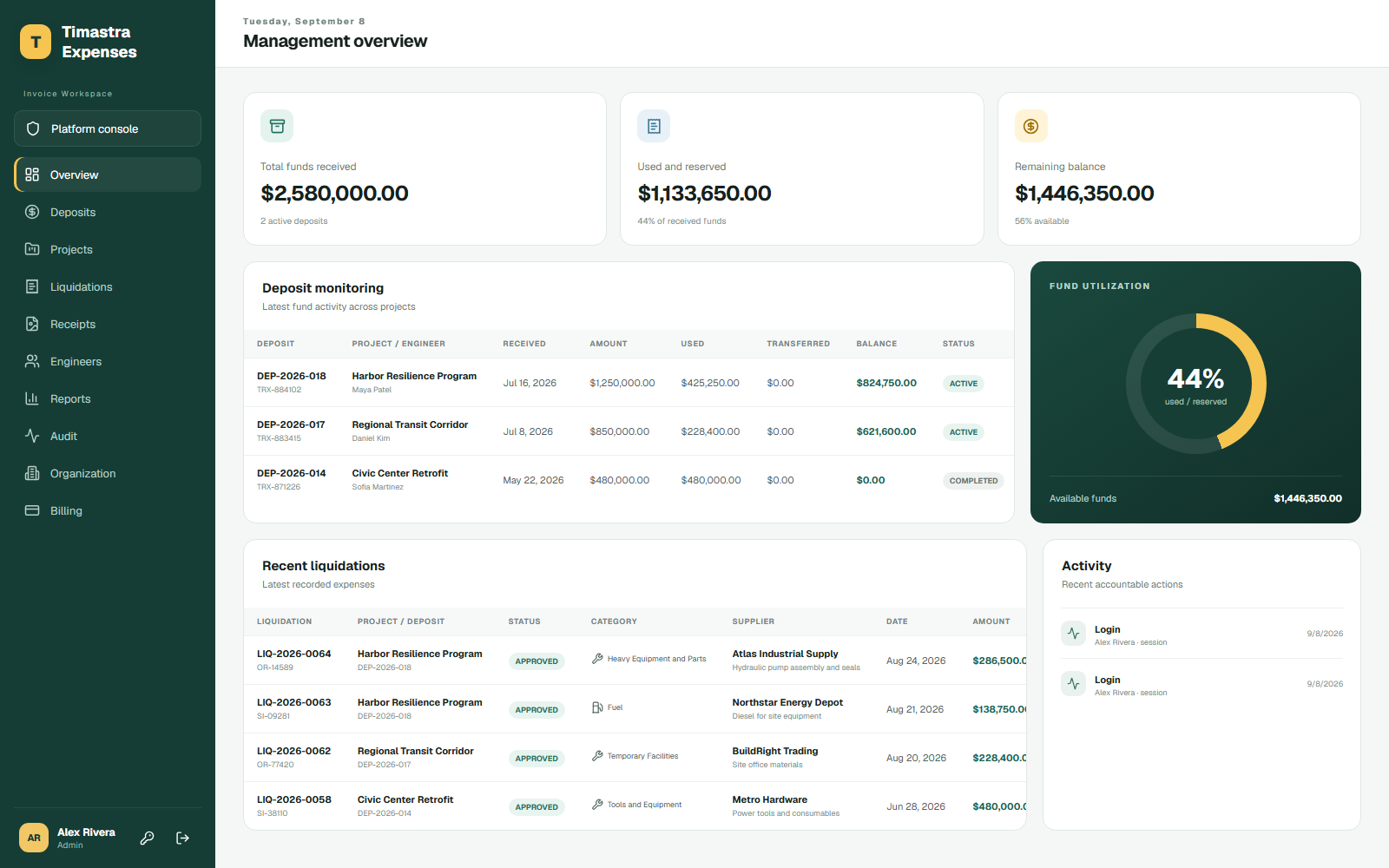
Task: Click the COMPLETED badge for Civic Center Retrofit
Action: 973,481
